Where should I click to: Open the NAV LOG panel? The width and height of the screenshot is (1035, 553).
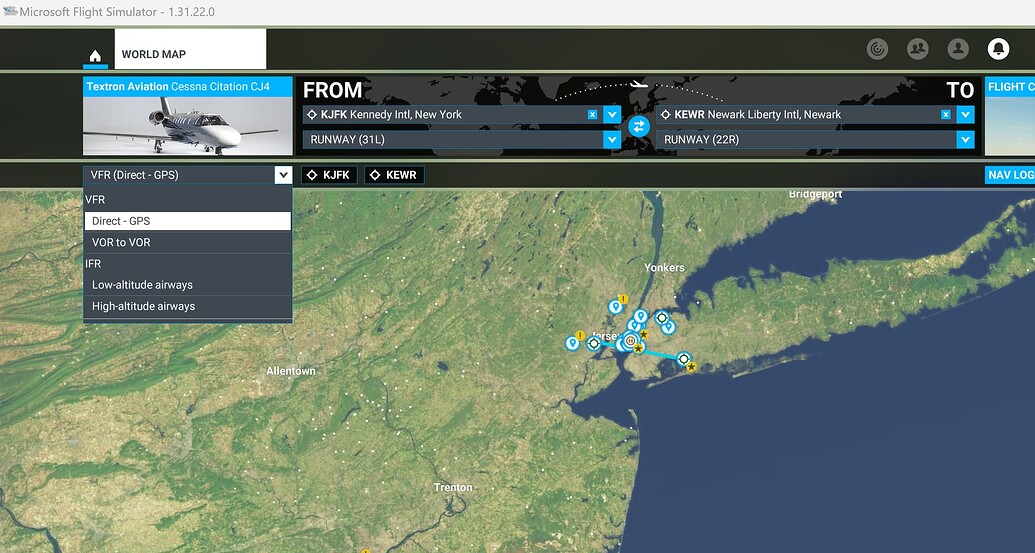click(x=1009, y=175)
